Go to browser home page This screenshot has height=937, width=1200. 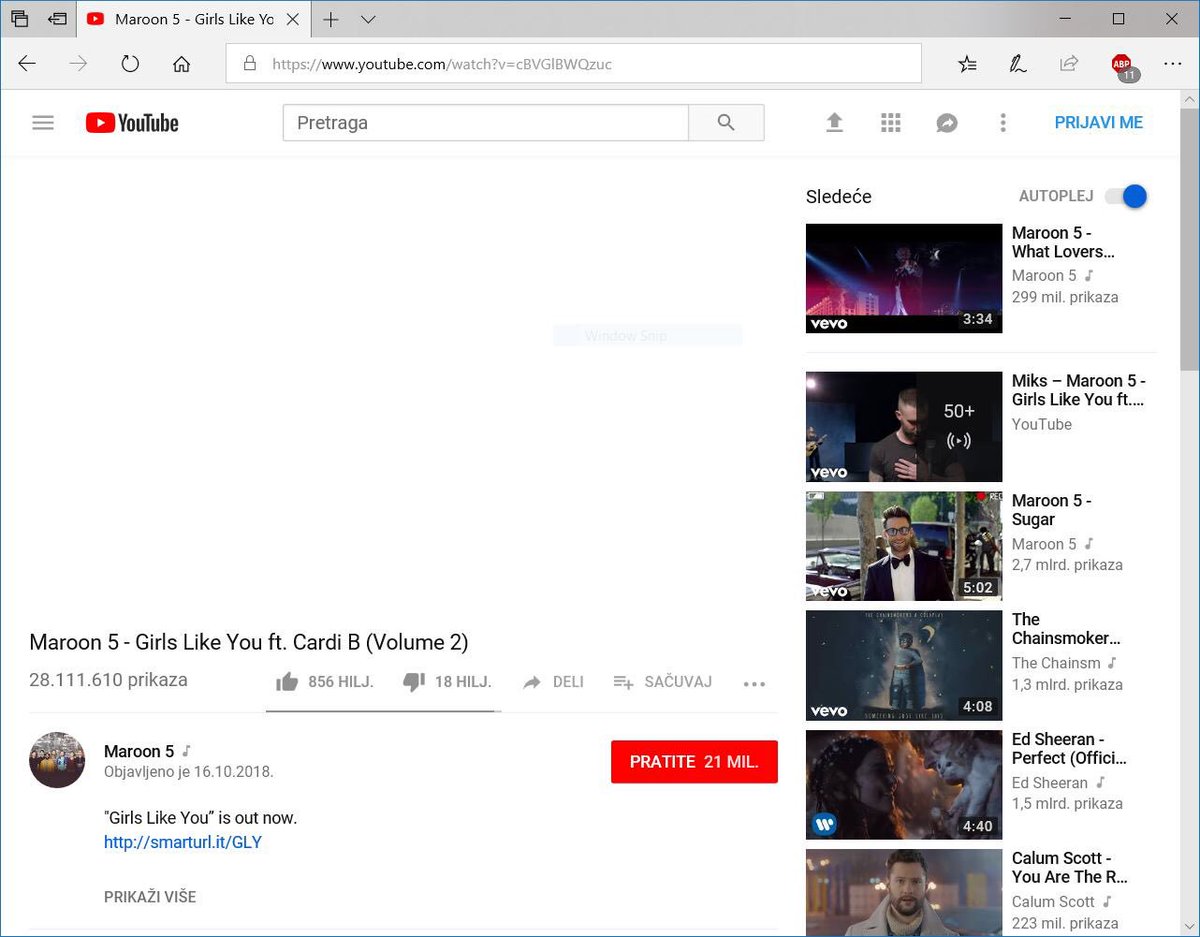coord(181,64)
